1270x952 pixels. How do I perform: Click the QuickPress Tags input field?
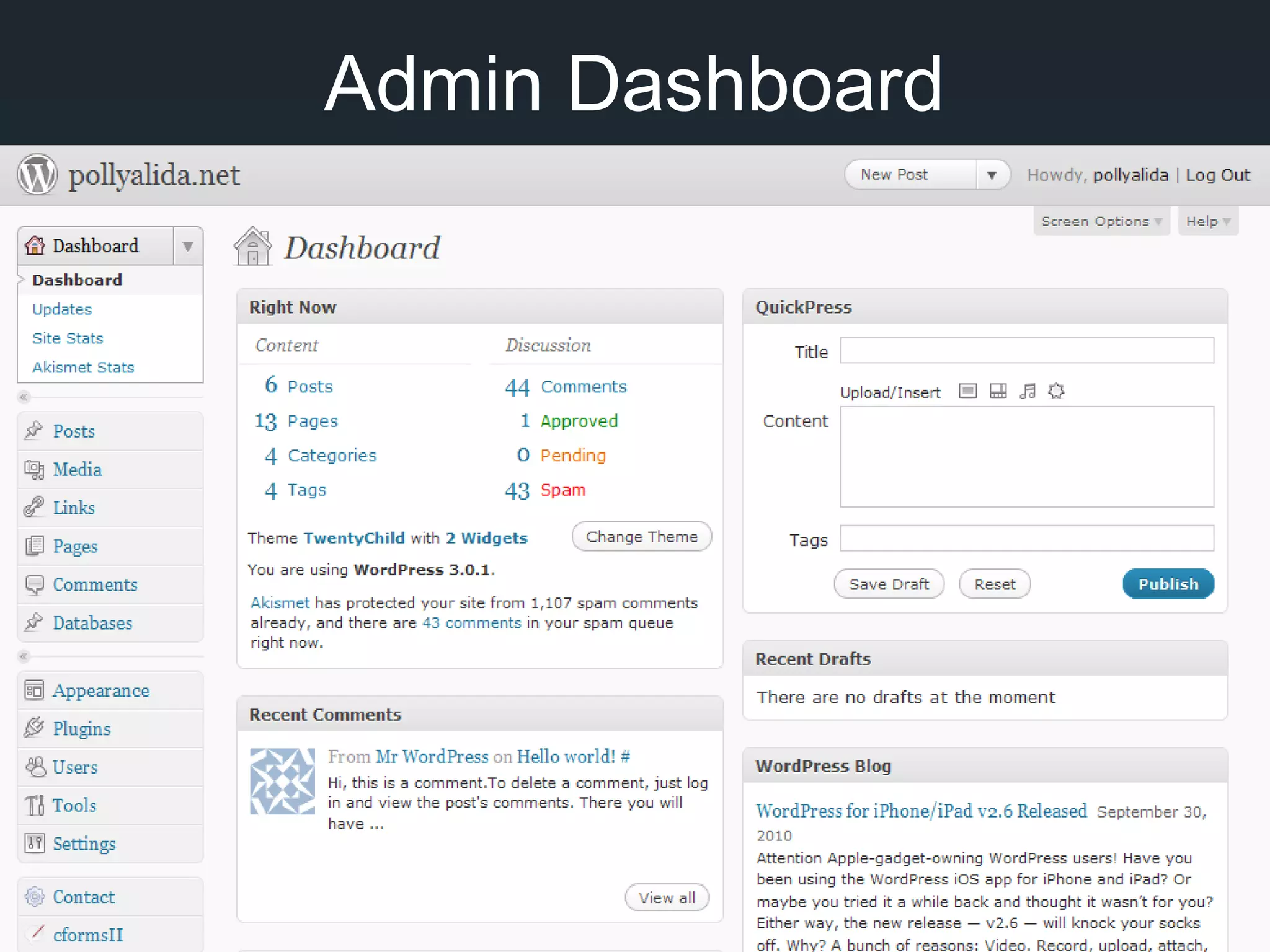click(x=1027, y=538)
